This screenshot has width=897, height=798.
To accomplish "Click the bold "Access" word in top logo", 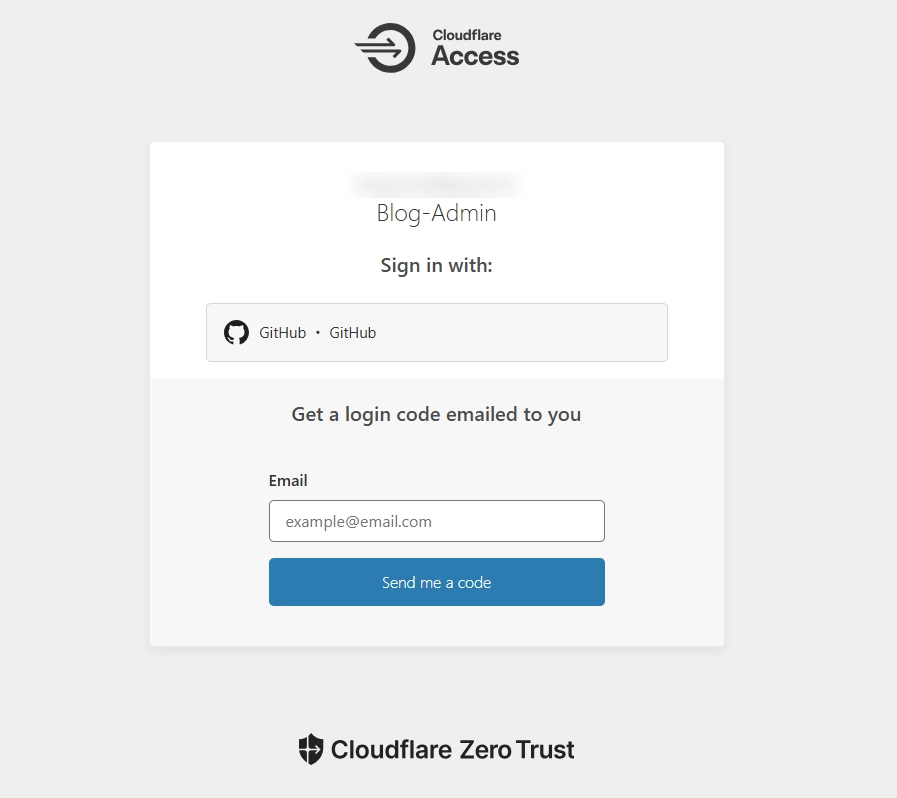I will (475, 57).
